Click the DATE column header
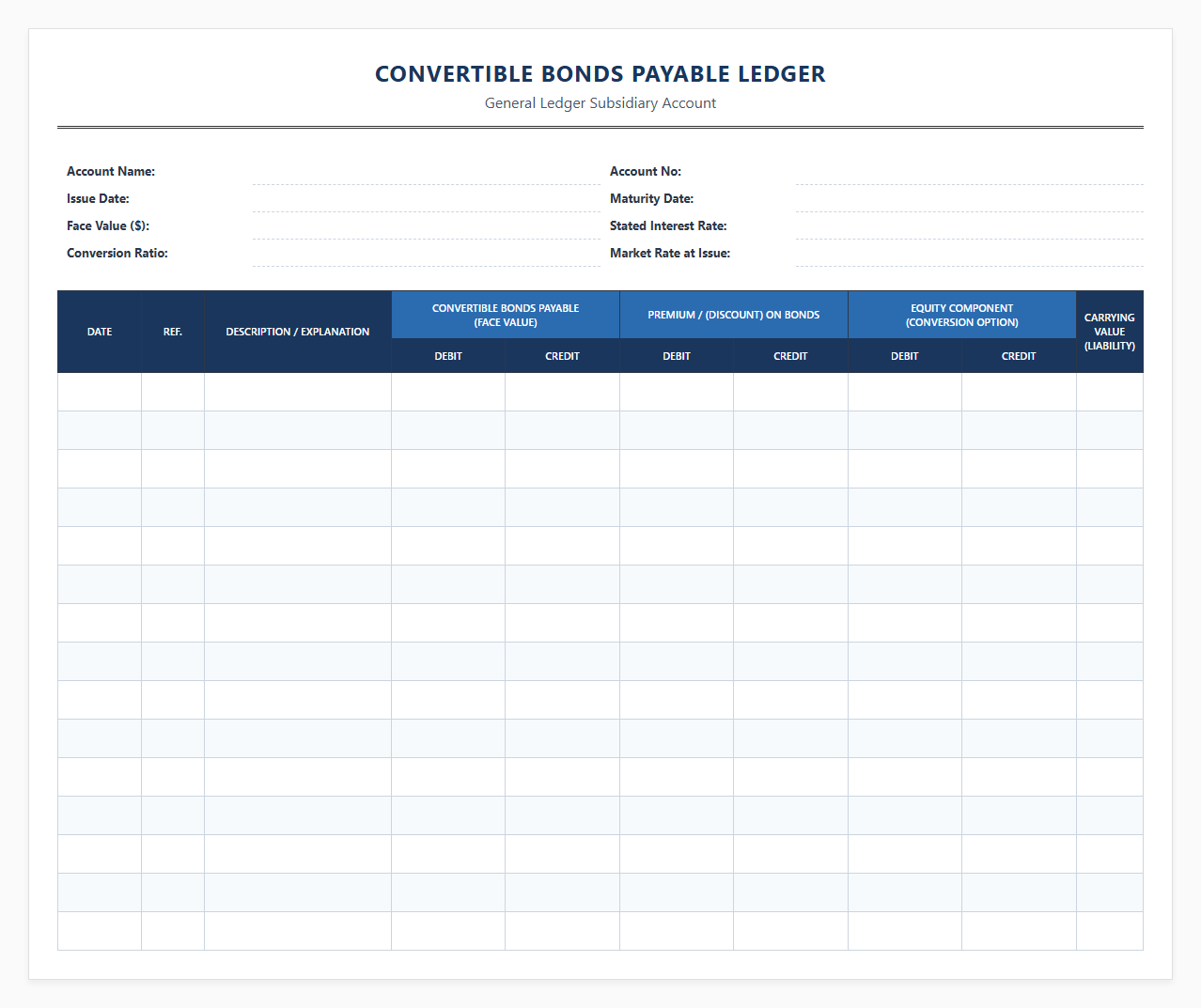Viewport: 1201px width, 1008px height. [100, 332]
